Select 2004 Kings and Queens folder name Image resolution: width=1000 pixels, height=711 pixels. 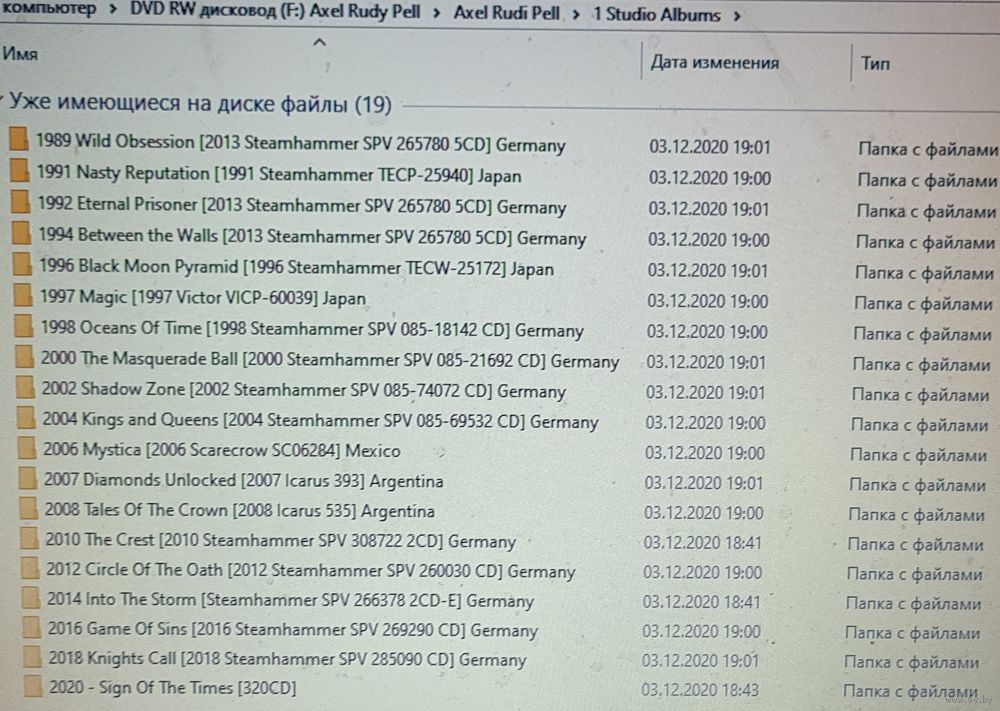click(320, 420)
